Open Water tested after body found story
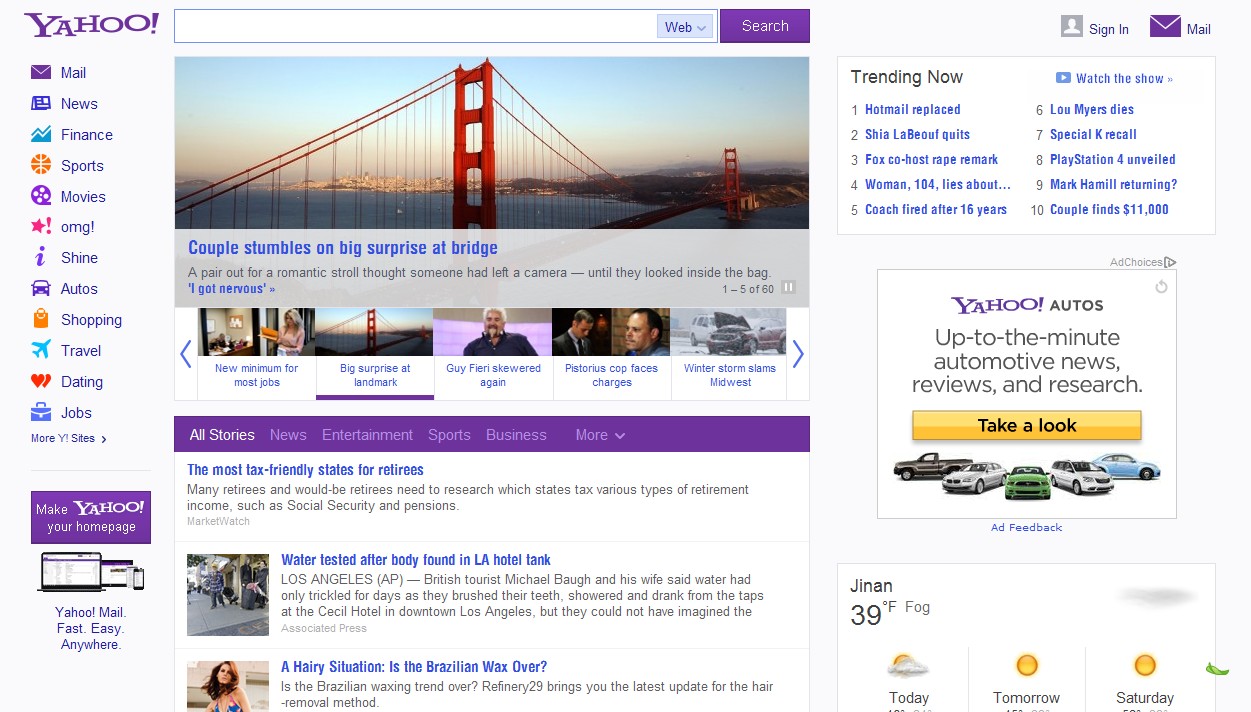This screenshot has width=1251, height=712. [416, 560]
